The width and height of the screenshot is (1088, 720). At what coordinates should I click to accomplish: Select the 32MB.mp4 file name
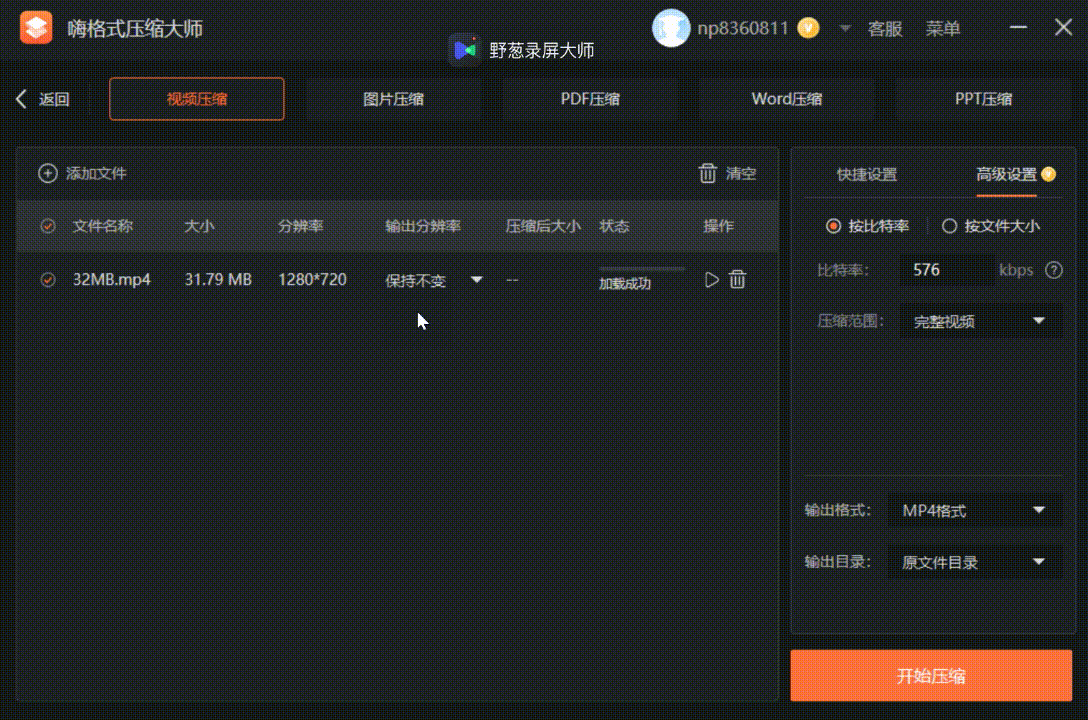pyautogui.click(x=112, y=280)
